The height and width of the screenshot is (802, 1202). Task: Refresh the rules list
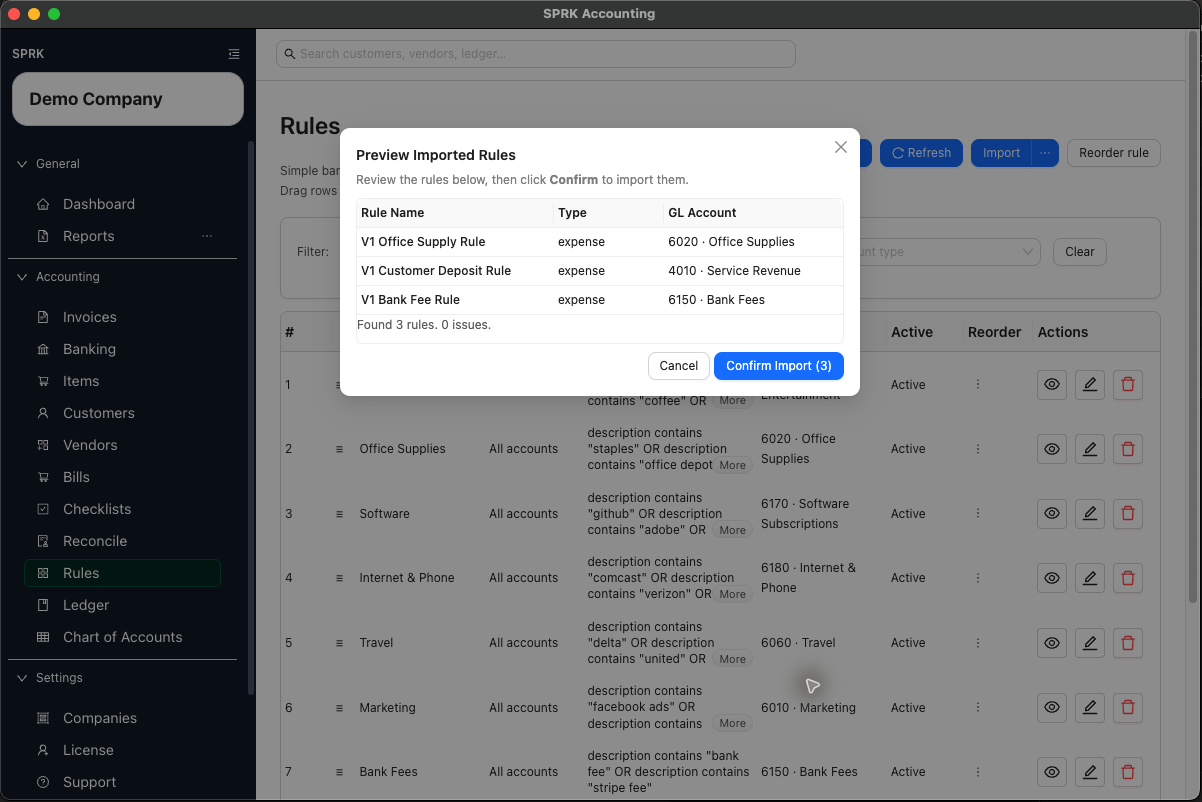click(921, 153)
